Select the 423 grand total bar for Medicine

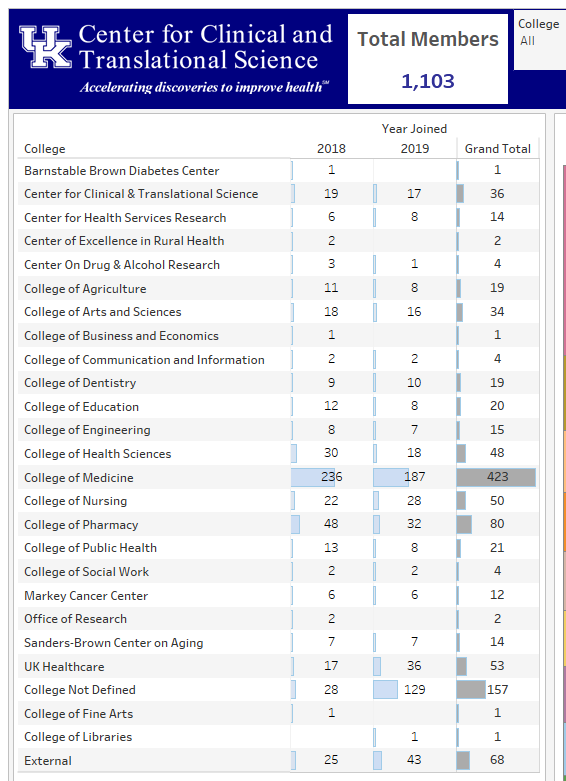point(496,477)
